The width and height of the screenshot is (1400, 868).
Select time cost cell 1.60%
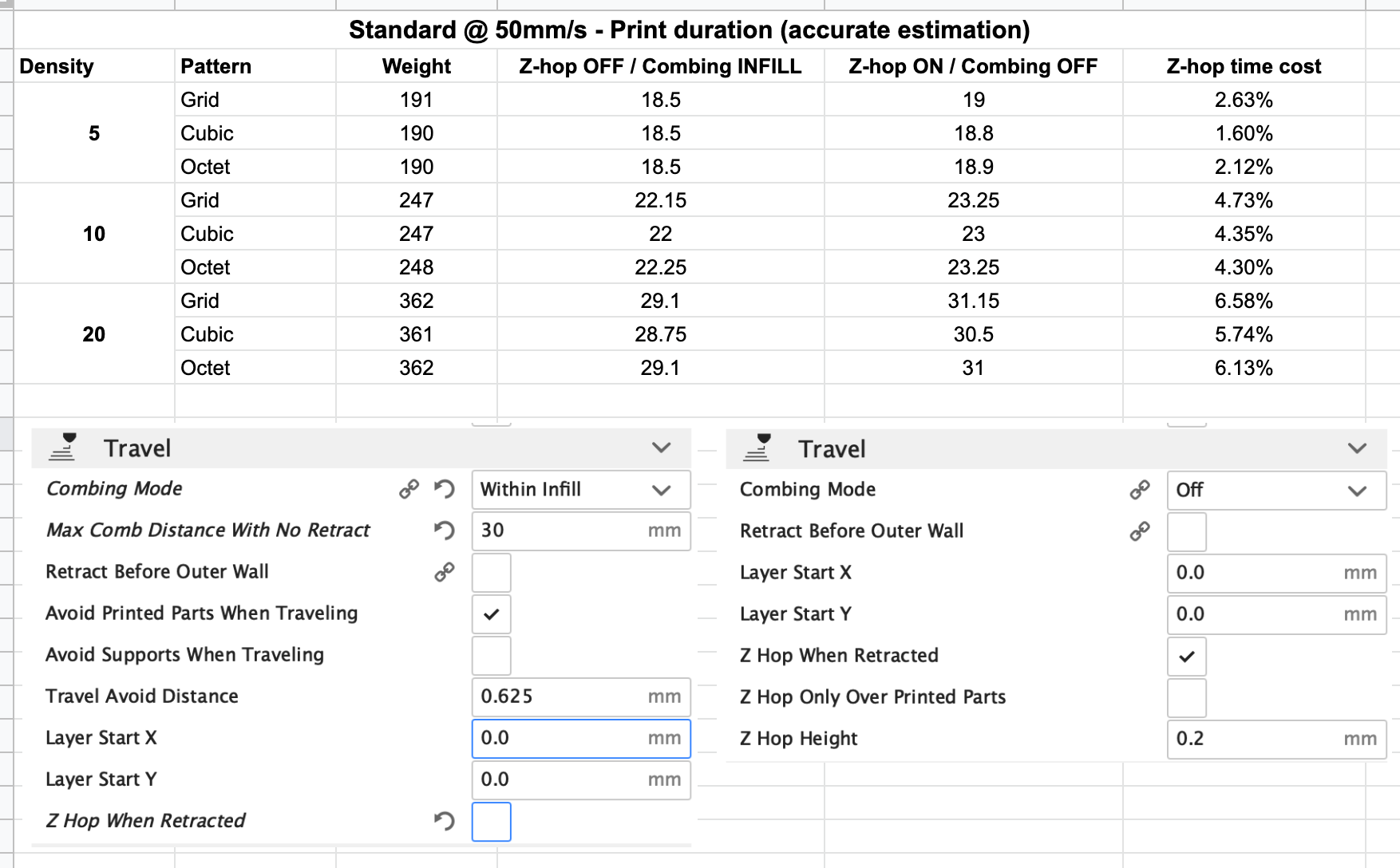pyautogui.click(x=1244, y=133)
